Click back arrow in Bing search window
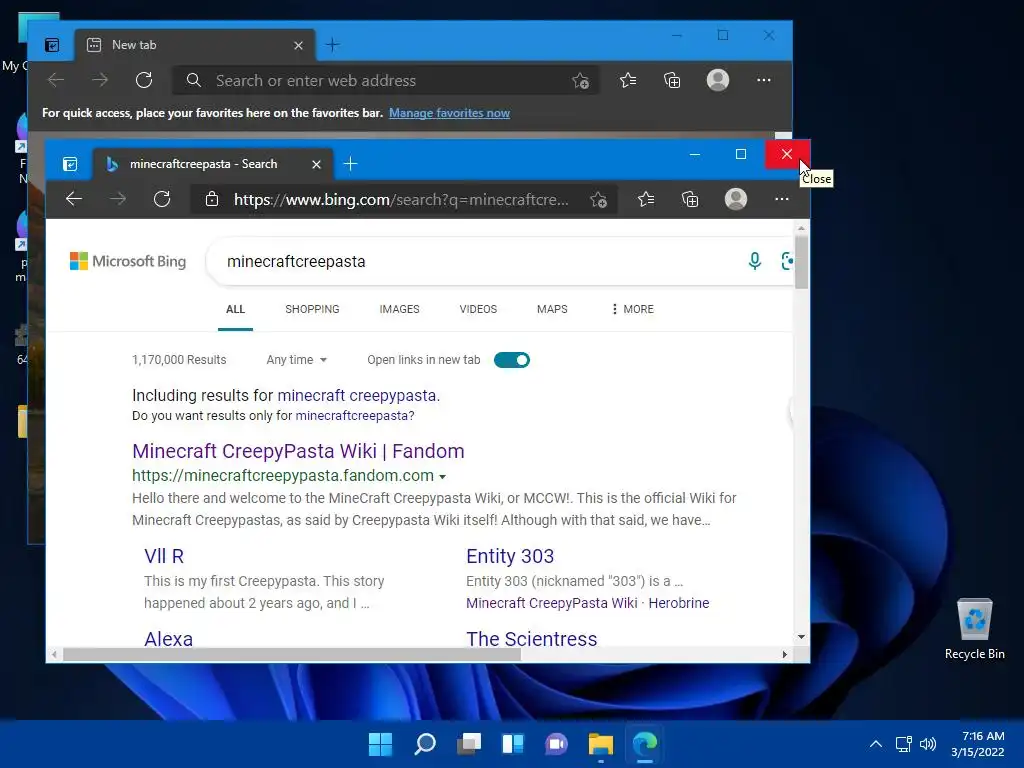The height and width of the screenshot is (768, 1024). (74, 199)
